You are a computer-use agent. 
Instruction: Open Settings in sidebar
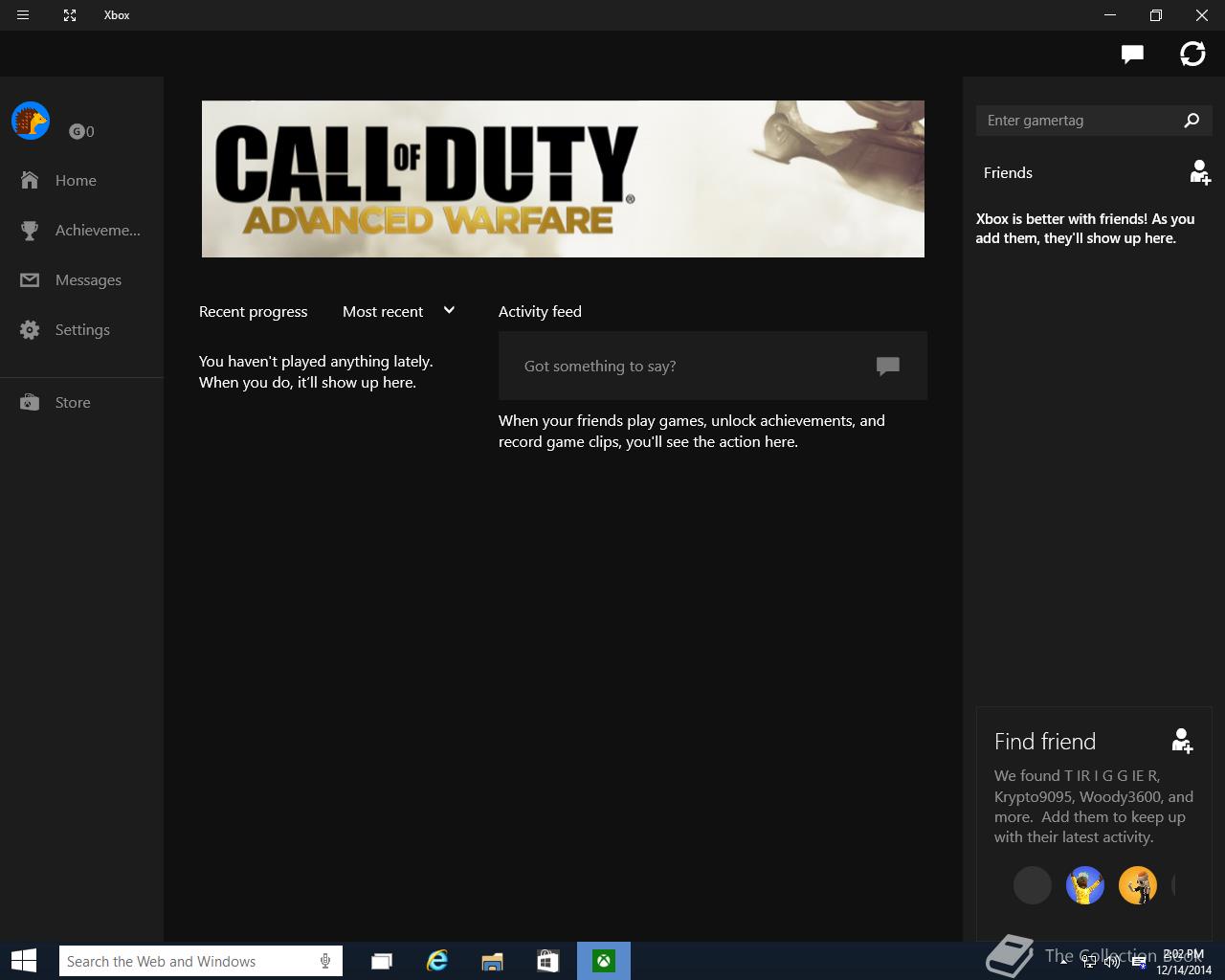coord(81,329)
